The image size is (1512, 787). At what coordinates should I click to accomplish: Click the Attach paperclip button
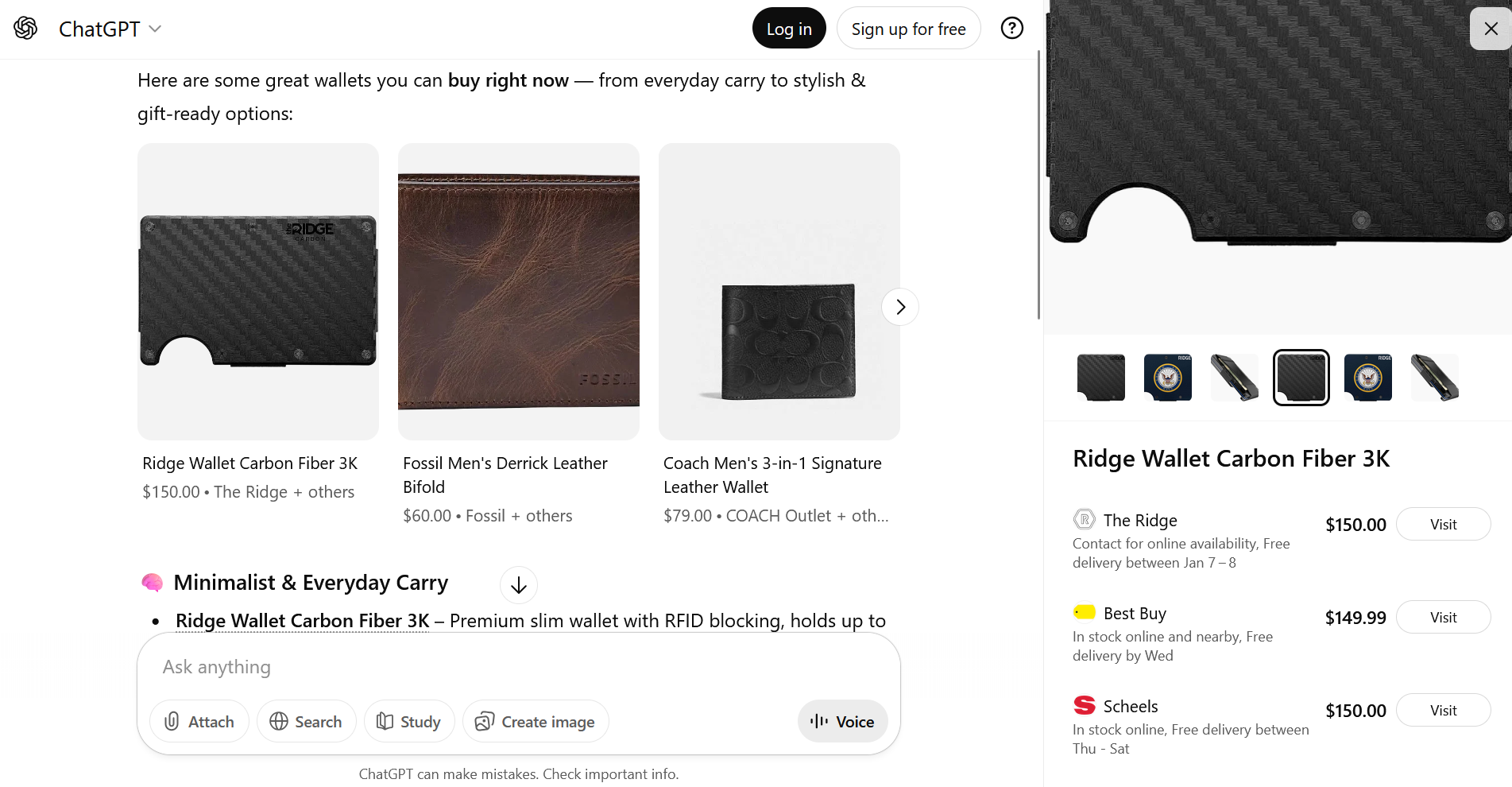click(x=199, y=721)
